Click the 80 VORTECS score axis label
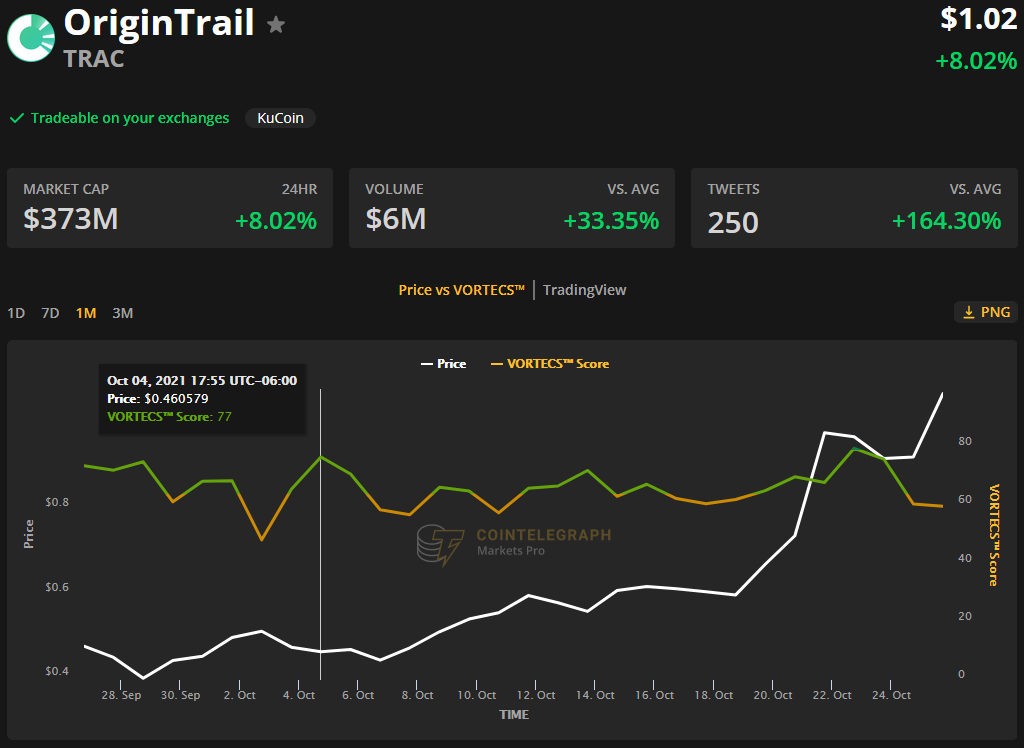The height and width of the screenshot is (748, 1024). click(x=965, y=441)
